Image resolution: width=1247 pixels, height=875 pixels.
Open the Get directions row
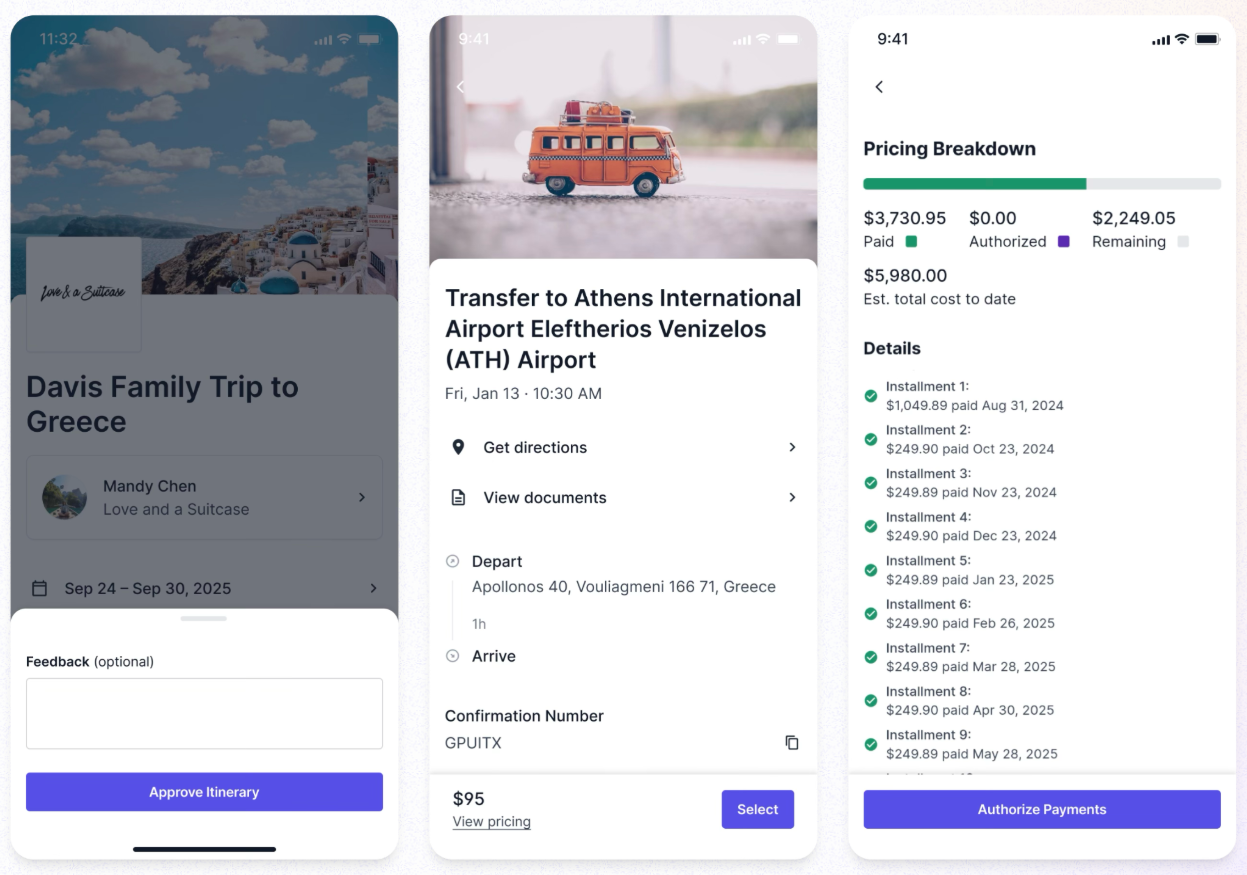pos(624,447)
